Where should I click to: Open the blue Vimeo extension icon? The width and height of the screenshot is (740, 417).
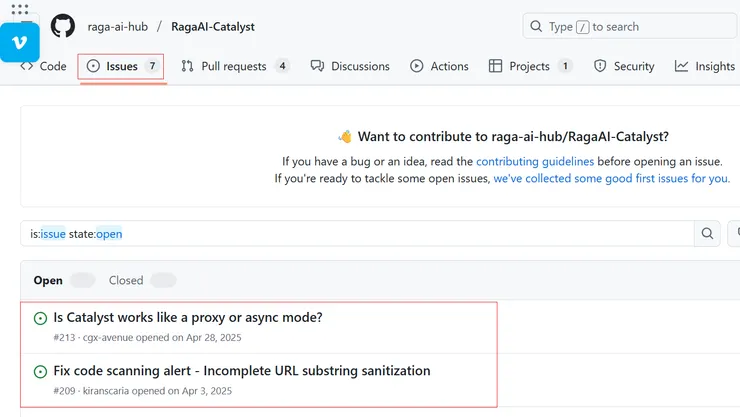tap(20, 42)
